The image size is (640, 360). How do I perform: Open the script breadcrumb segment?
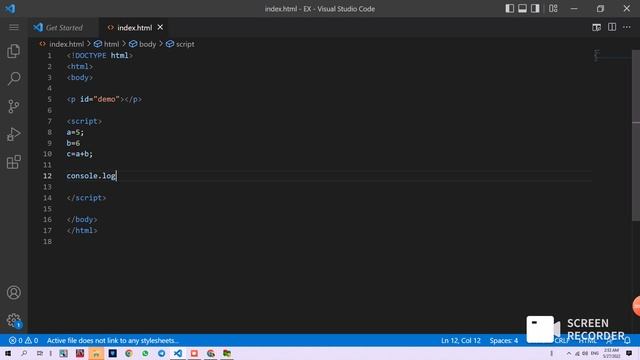[185, 44]
